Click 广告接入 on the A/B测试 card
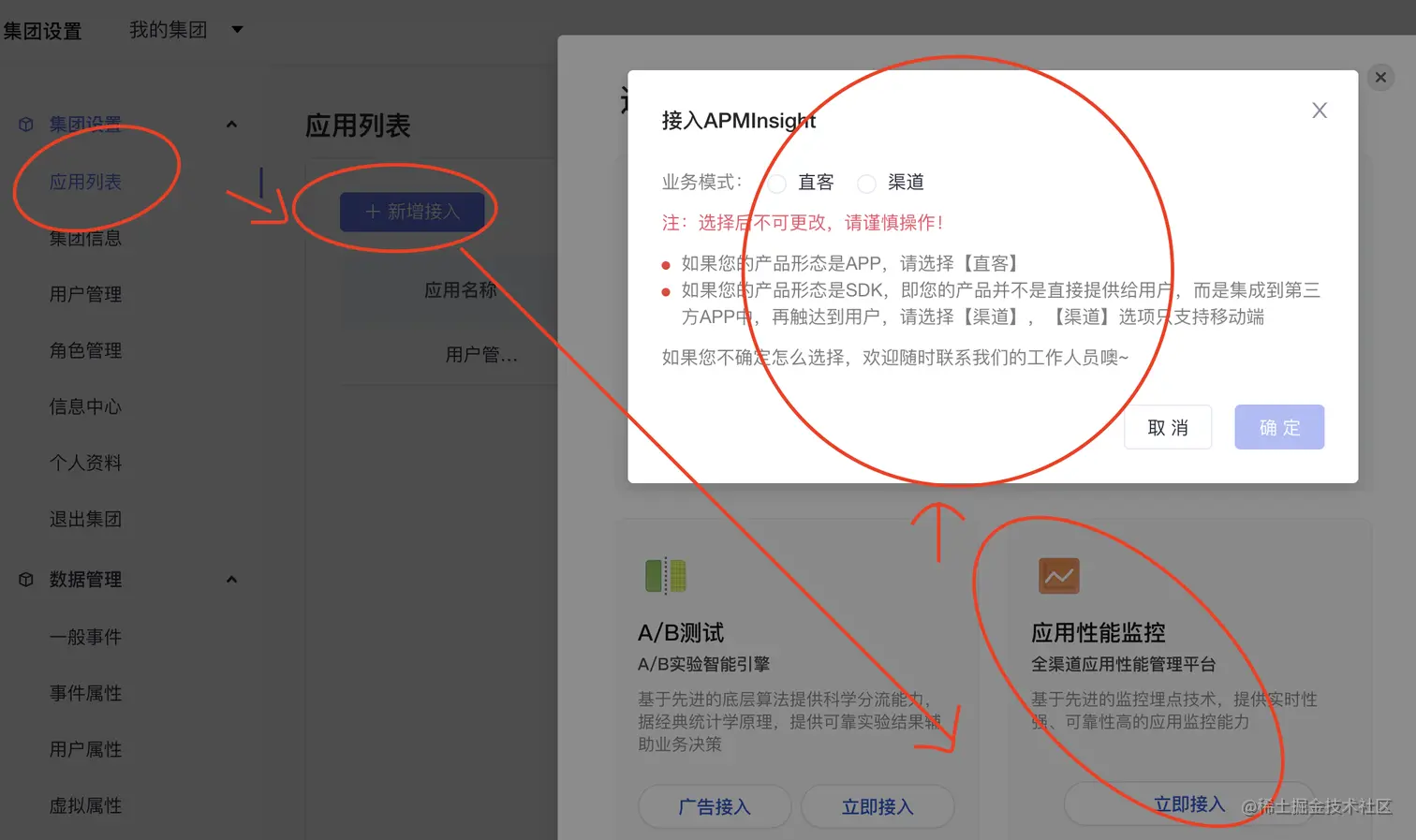The image size is (1416, 840). [715, 806]
